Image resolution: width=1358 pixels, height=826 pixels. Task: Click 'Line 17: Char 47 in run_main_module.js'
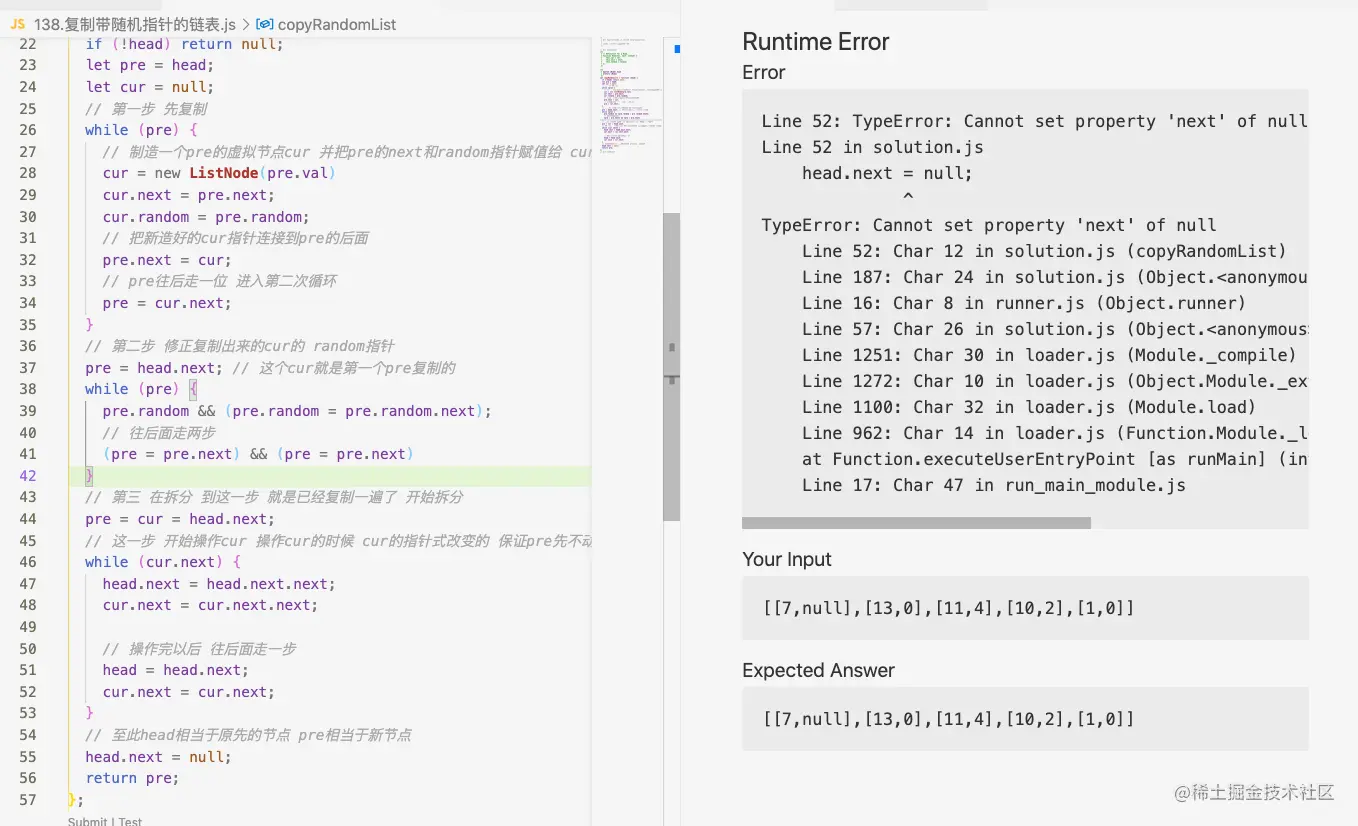pyautogui.click(x=994, y=485)
